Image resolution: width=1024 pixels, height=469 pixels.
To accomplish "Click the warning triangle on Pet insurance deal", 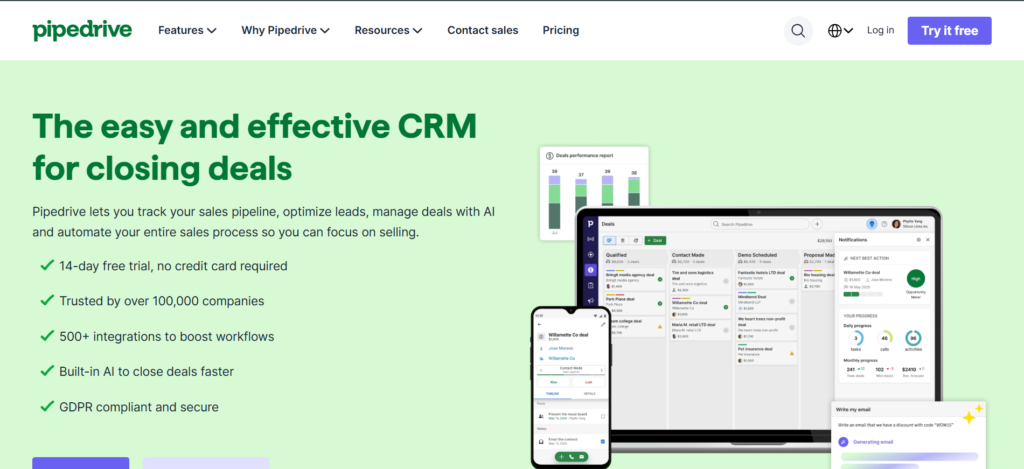I will pos(792,353).
